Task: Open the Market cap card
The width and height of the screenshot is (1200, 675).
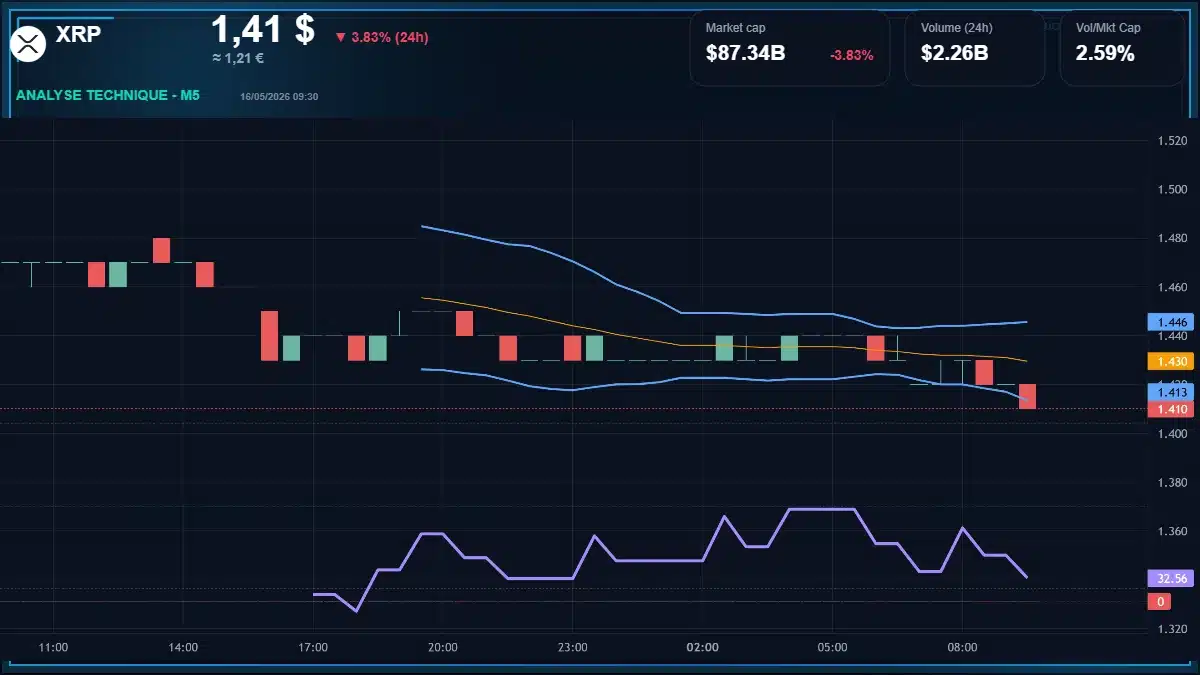Action: 790,48
